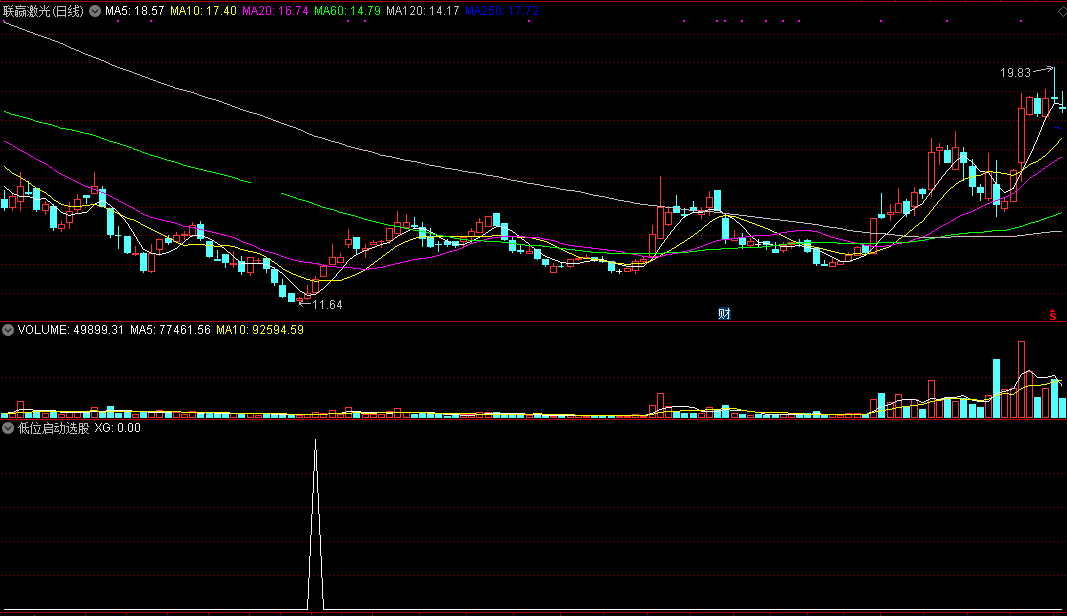The width and height of the screenshot is (1067, 616).
Task: Click the 低位启动选股 indicator name
Action: tap(54, 428)
